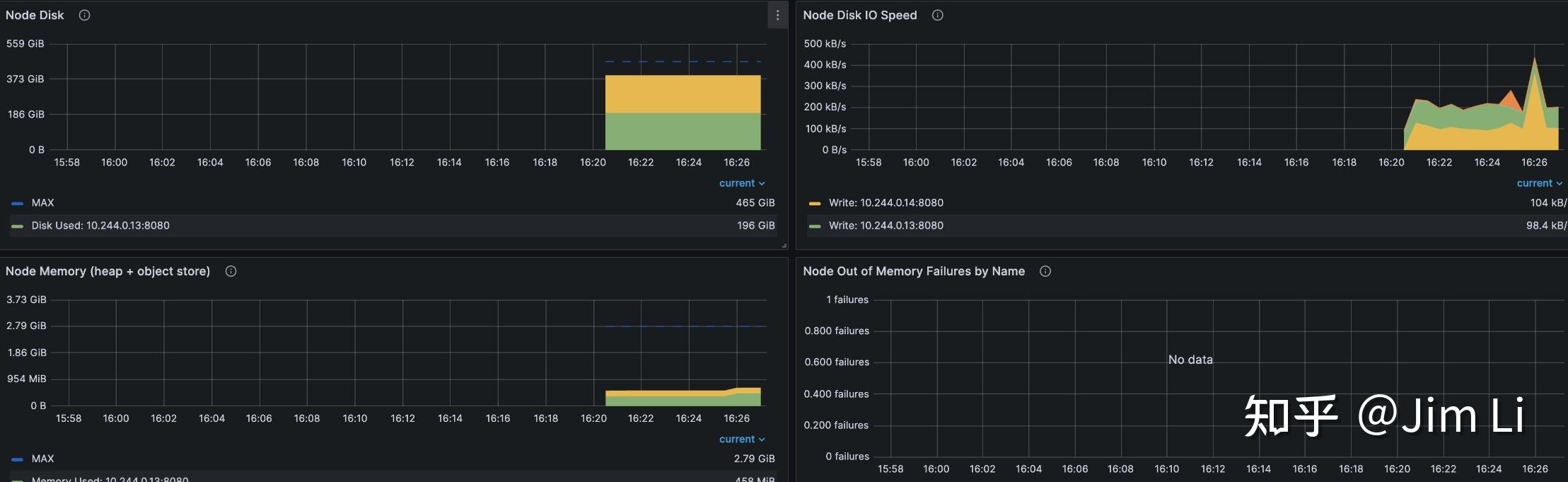Open the current sort dropdown in Node Memory

coord(742,440)
